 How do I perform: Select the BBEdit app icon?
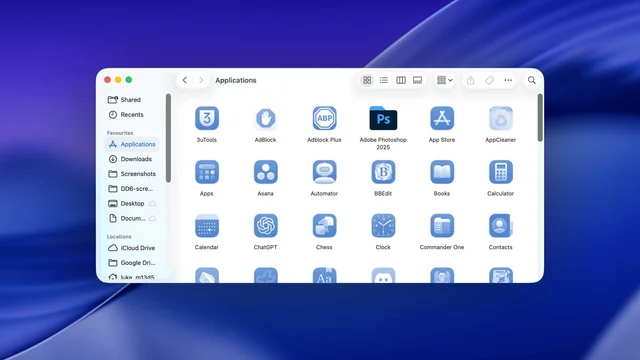[x=383, y=172]
